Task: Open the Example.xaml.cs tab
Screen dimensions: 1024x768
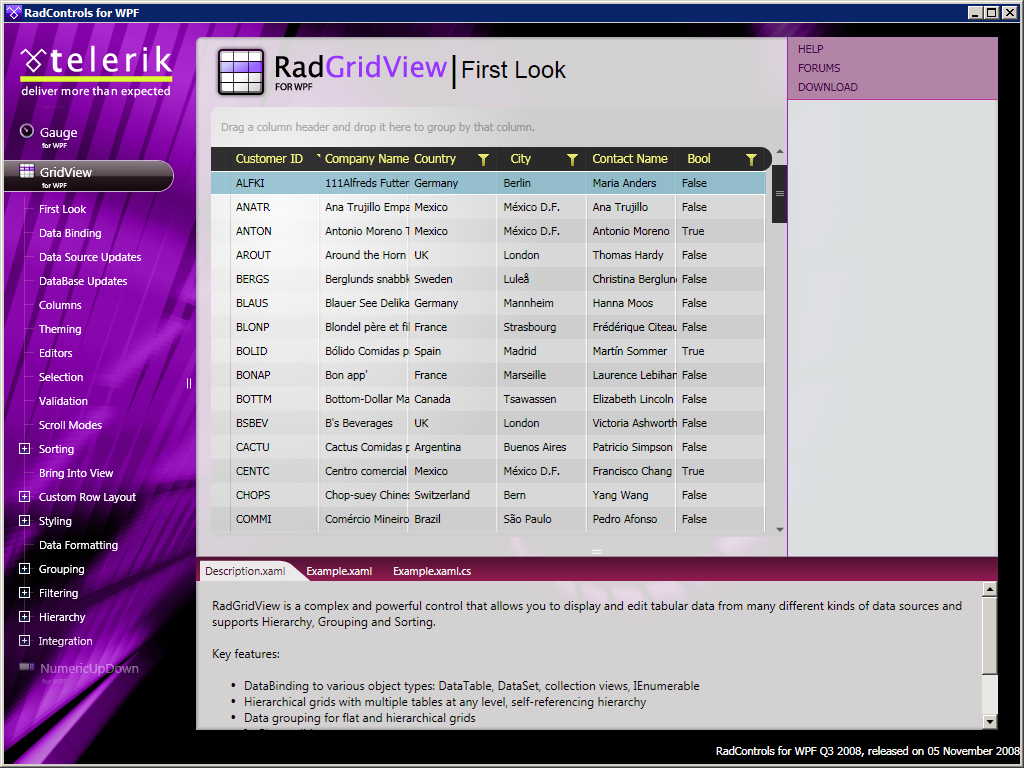Action: [x=432, y=571]
